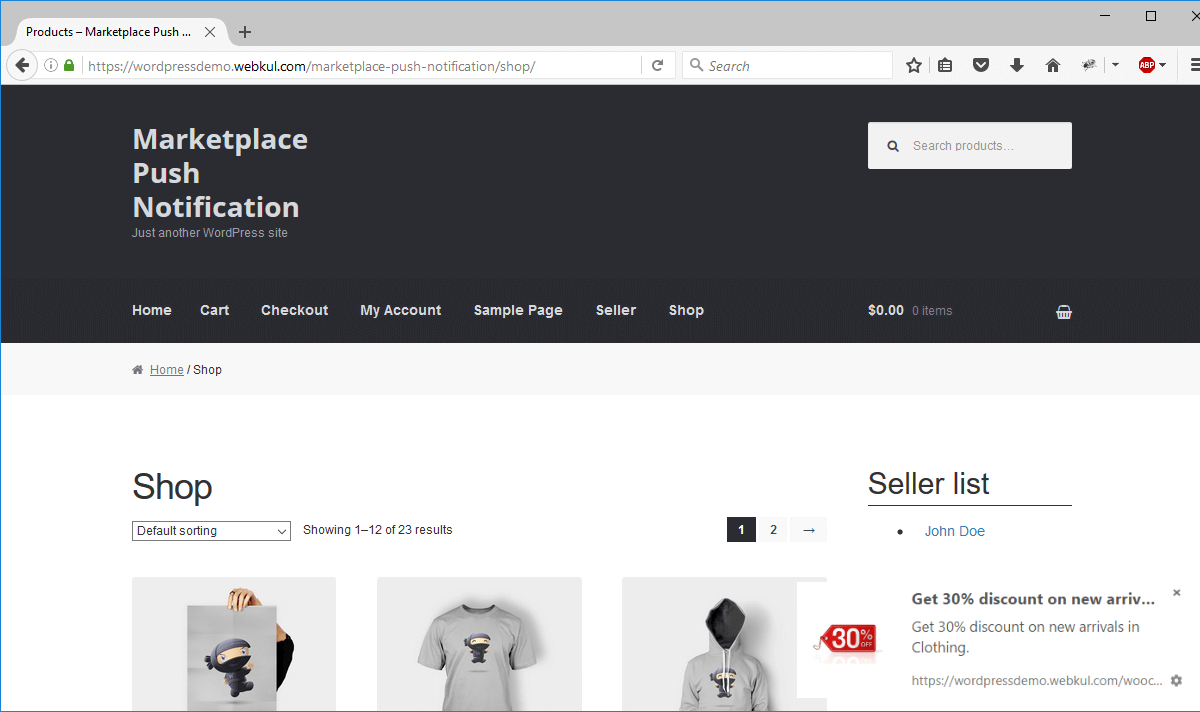Open the Default sorting dropdown

(211, 531)
